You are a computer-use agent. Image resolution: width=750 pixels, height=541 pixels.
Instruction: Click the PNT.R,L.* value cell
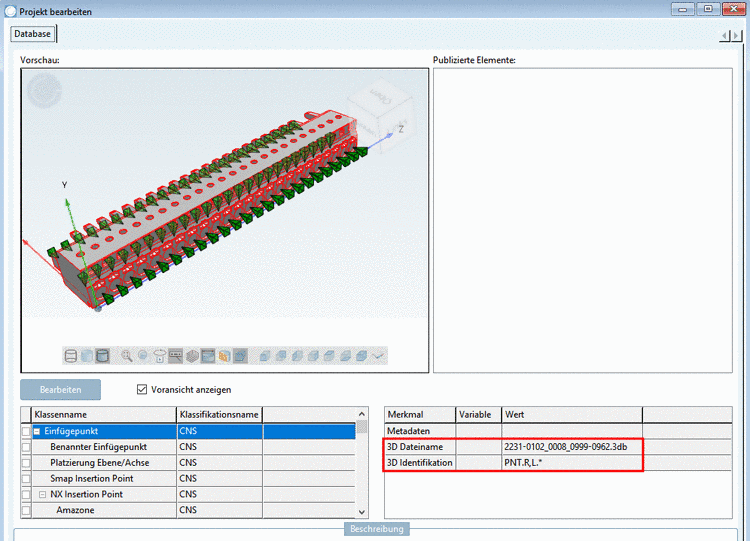coord(572,463)
